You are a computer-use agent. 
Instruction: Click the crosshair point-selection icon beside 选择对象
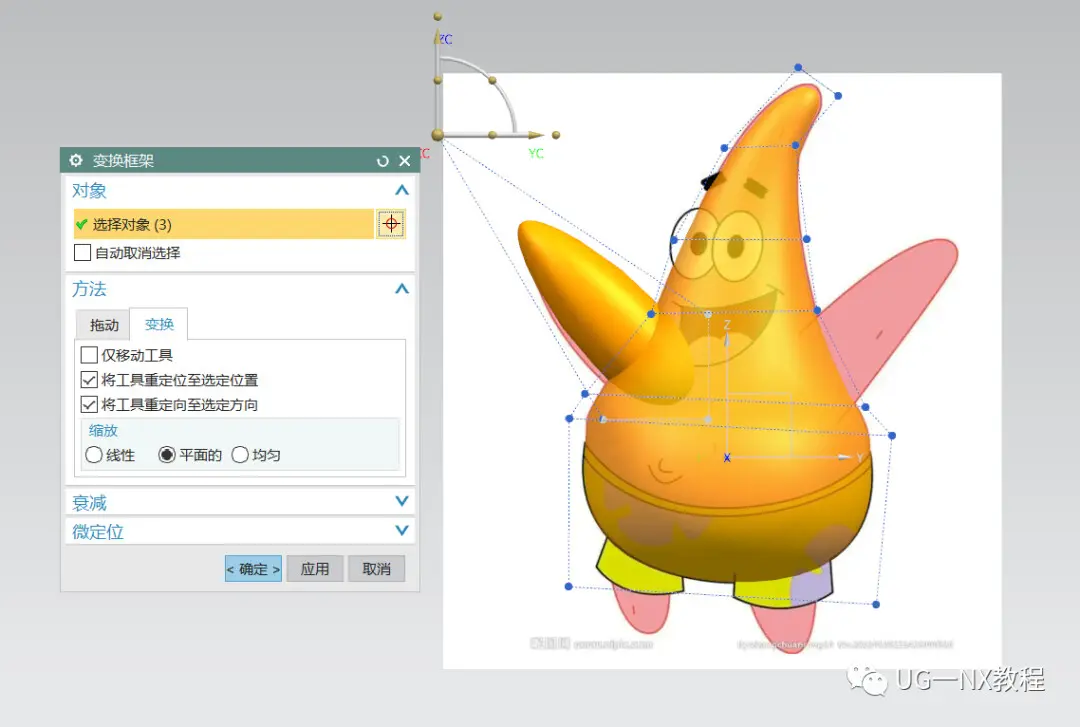click(x=391, y=224)
